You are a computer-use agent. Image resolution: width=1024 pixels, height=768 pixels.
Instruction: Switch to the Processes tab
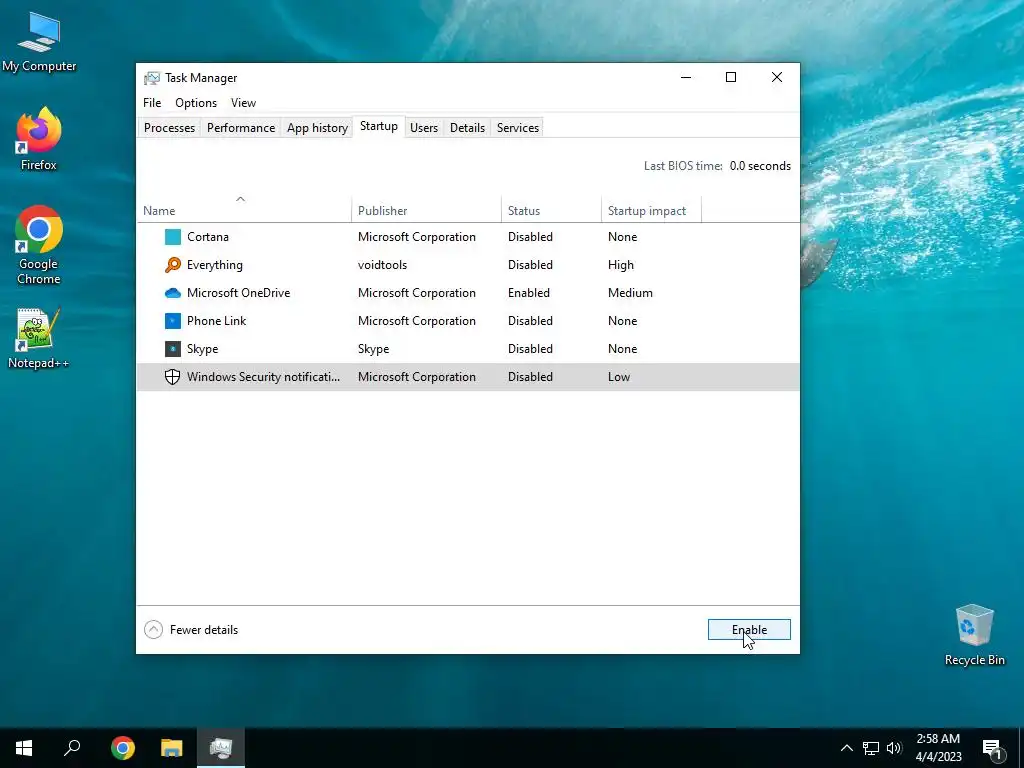coord(169,128)
